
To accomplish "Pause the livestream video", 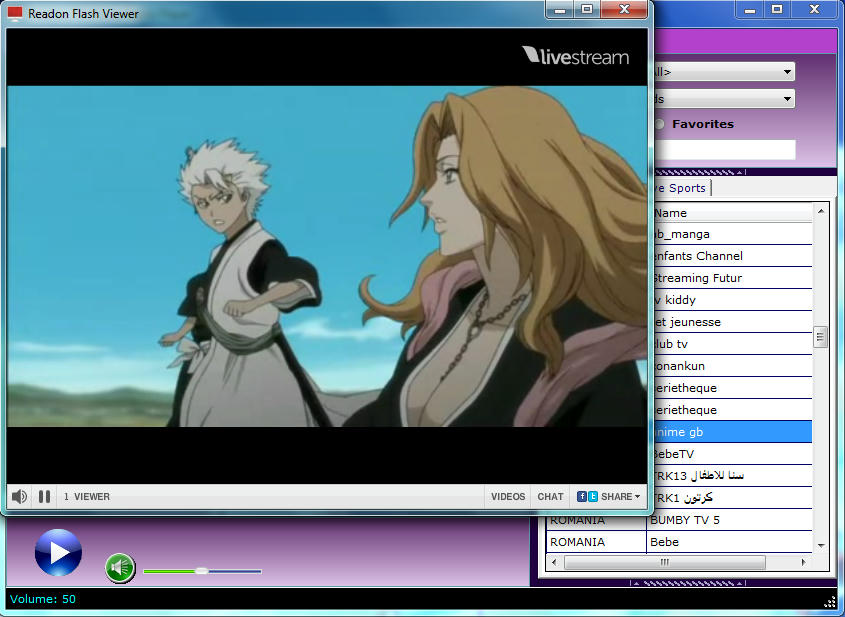I will [x=45, y=496].
